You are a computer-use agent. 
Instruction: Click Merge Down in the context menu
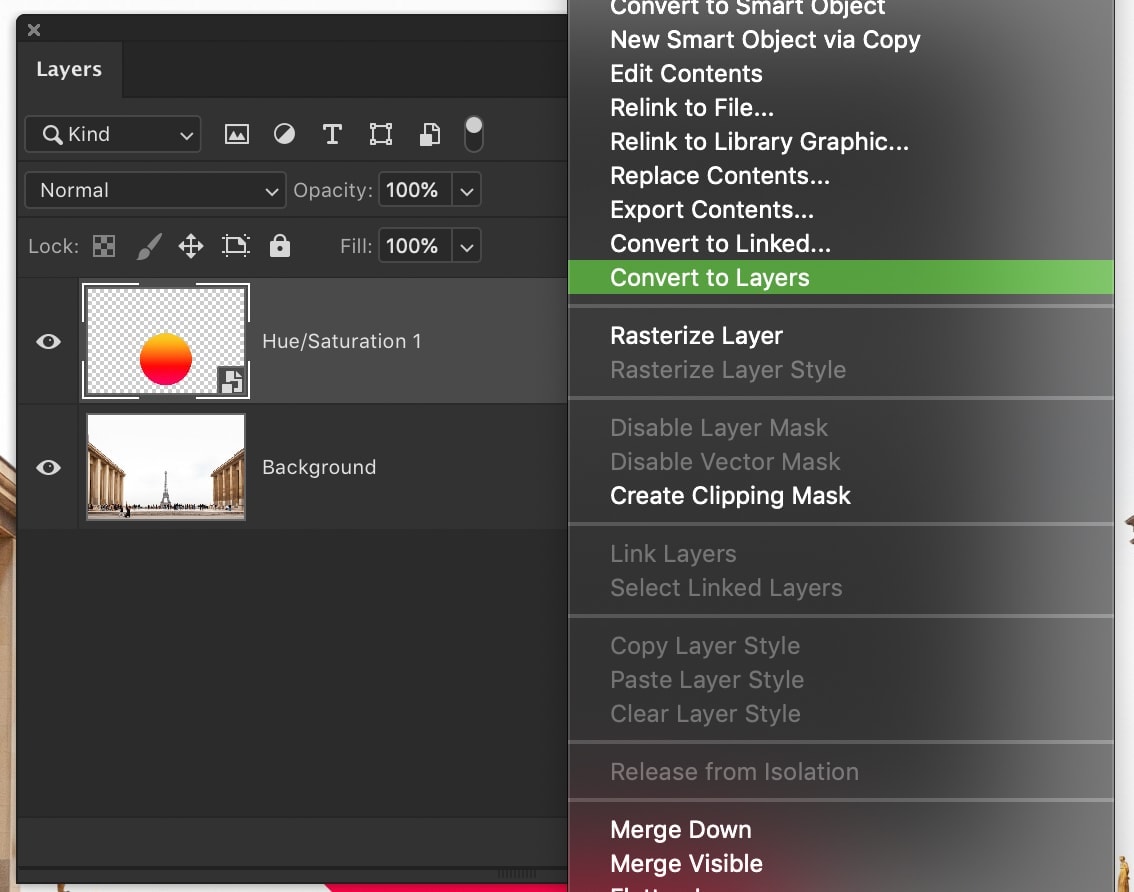point(680,829)
